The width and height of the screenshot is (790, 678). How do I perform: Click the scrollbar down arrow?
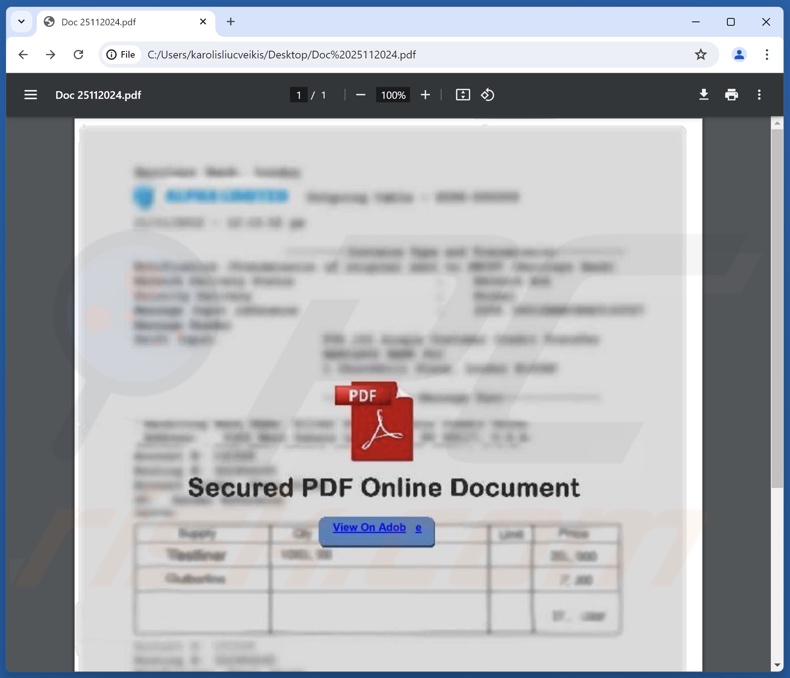tap(777, 665)
